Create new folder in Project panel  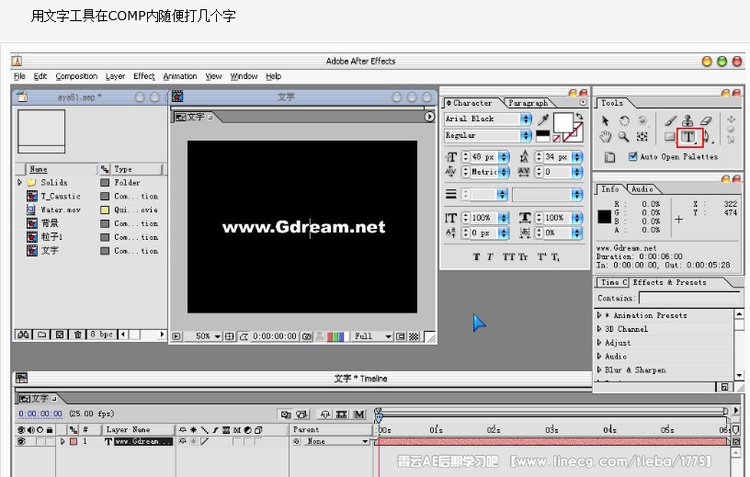coord(42,334)
